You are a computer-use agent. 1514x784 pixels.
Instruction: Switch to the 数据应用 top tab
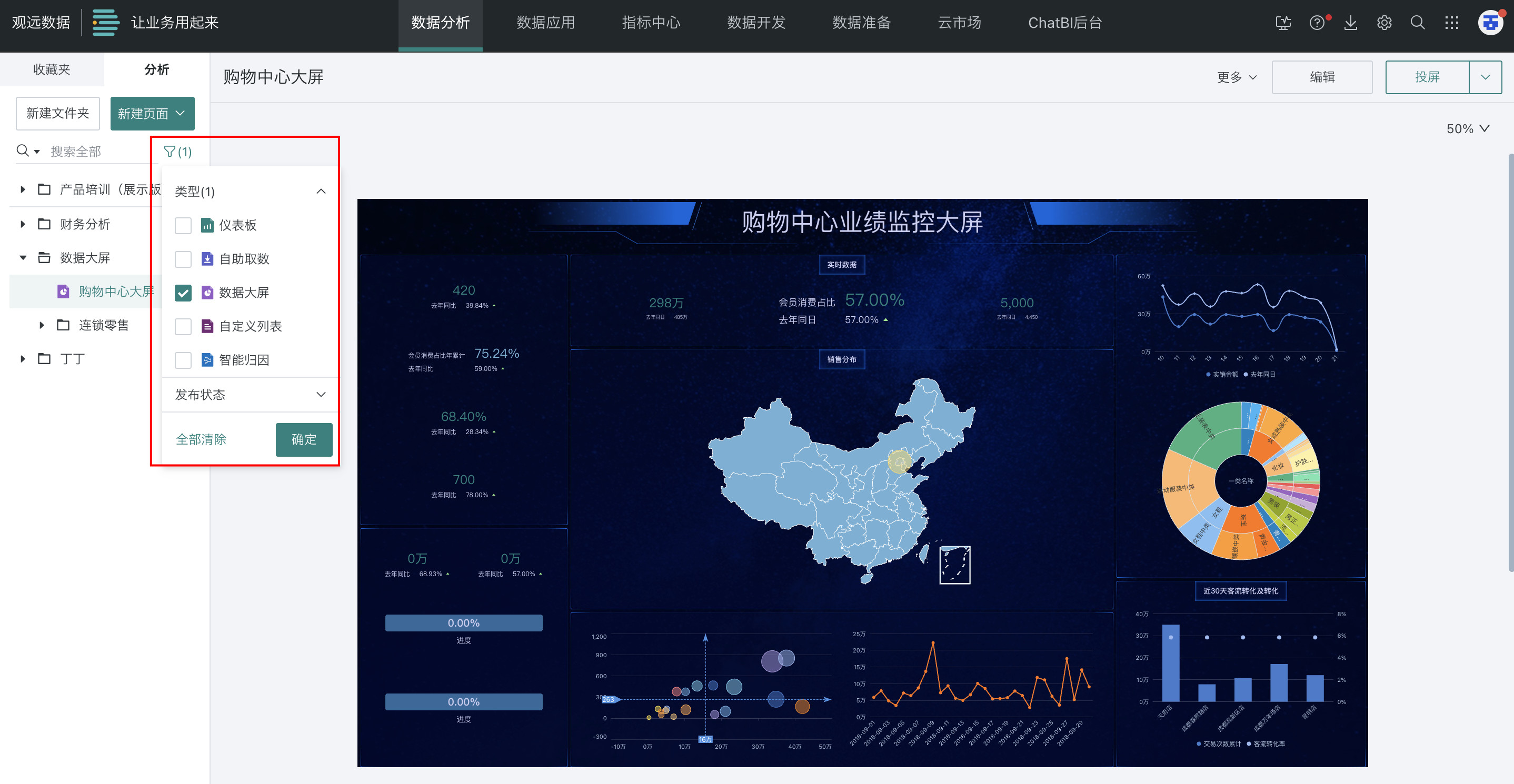545,23
